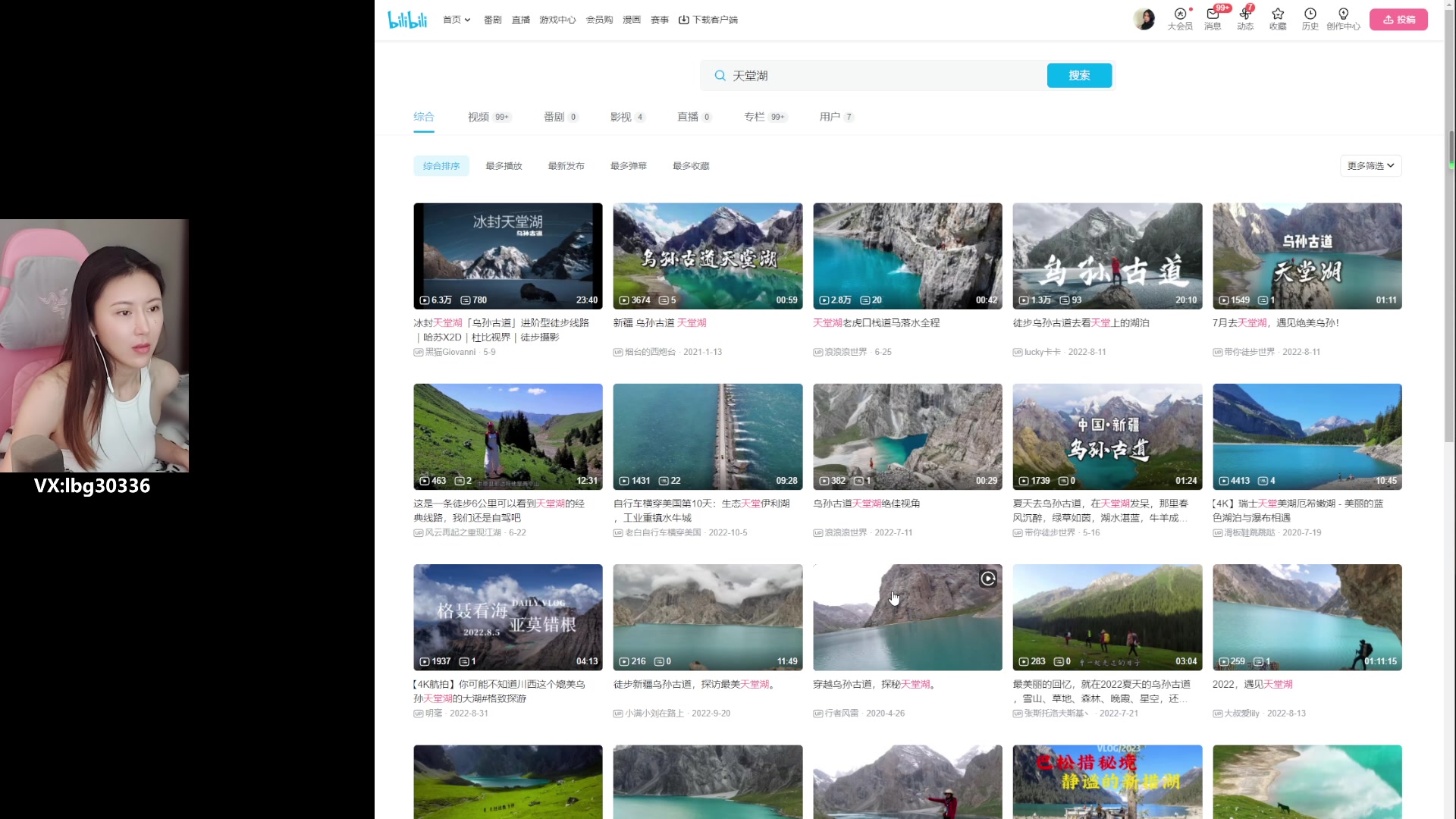Open the 格聂看海 亚莫错根 thumbnail
Screen dimensions: 1456x819
(508, 617)
